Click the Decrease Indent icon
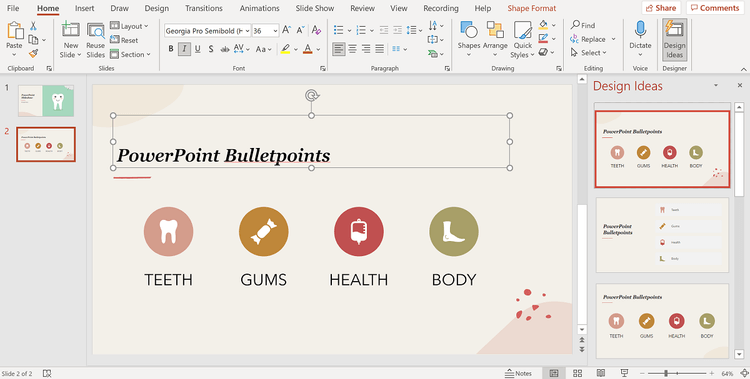 click(384, 31)
